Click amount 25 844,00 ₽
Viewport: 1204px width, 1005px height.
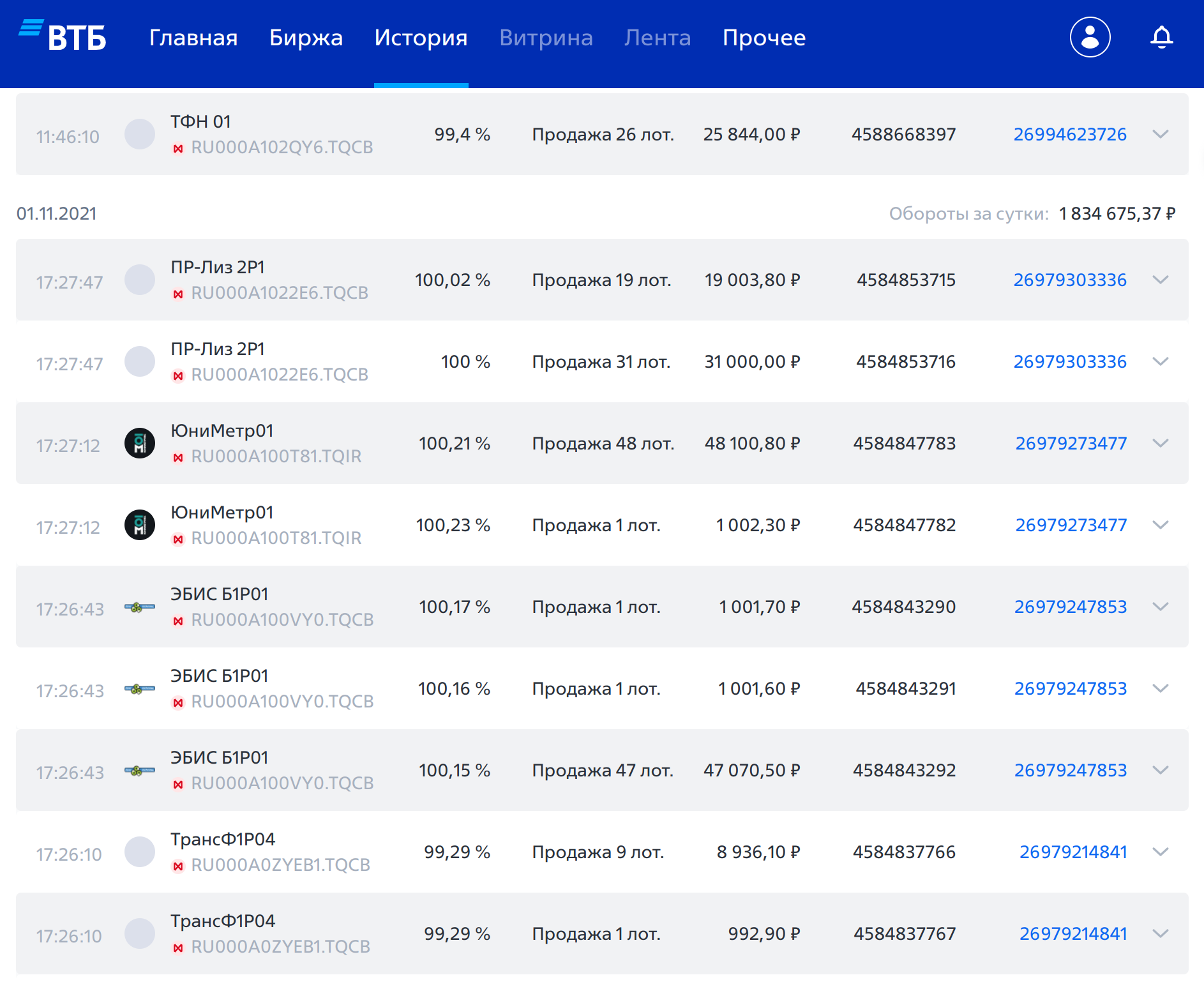pos(751,134)
